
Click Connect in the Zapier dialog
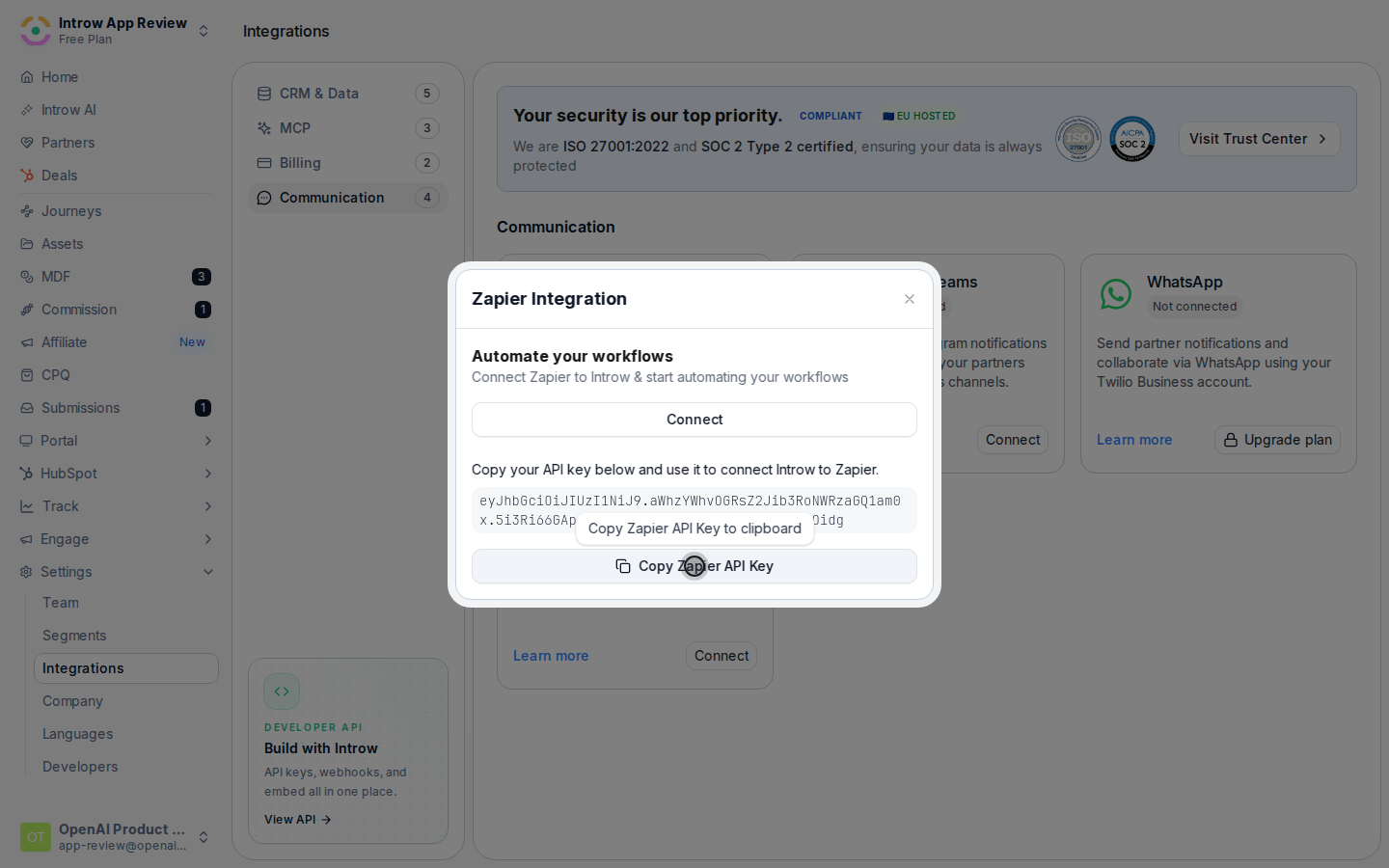click(694, 420)
